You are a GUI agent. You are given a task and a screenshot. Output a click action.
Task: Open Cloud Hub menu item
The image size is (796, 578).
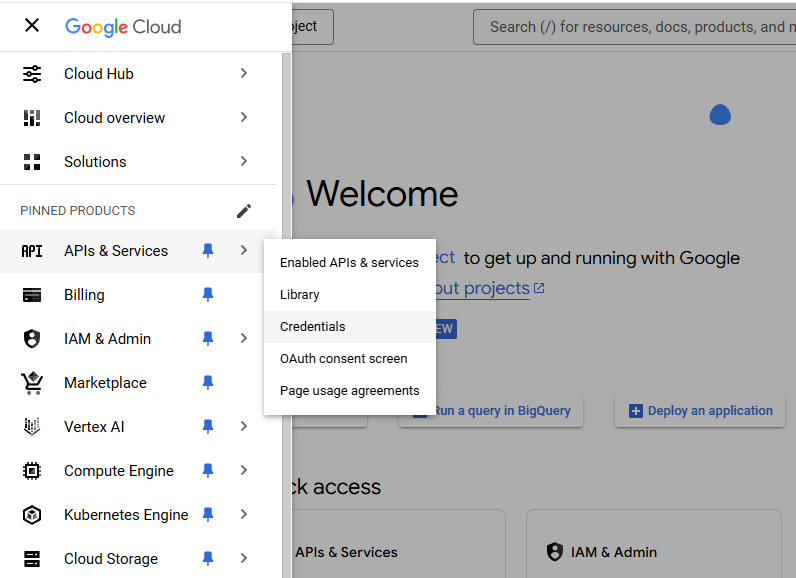coord(138,74)
